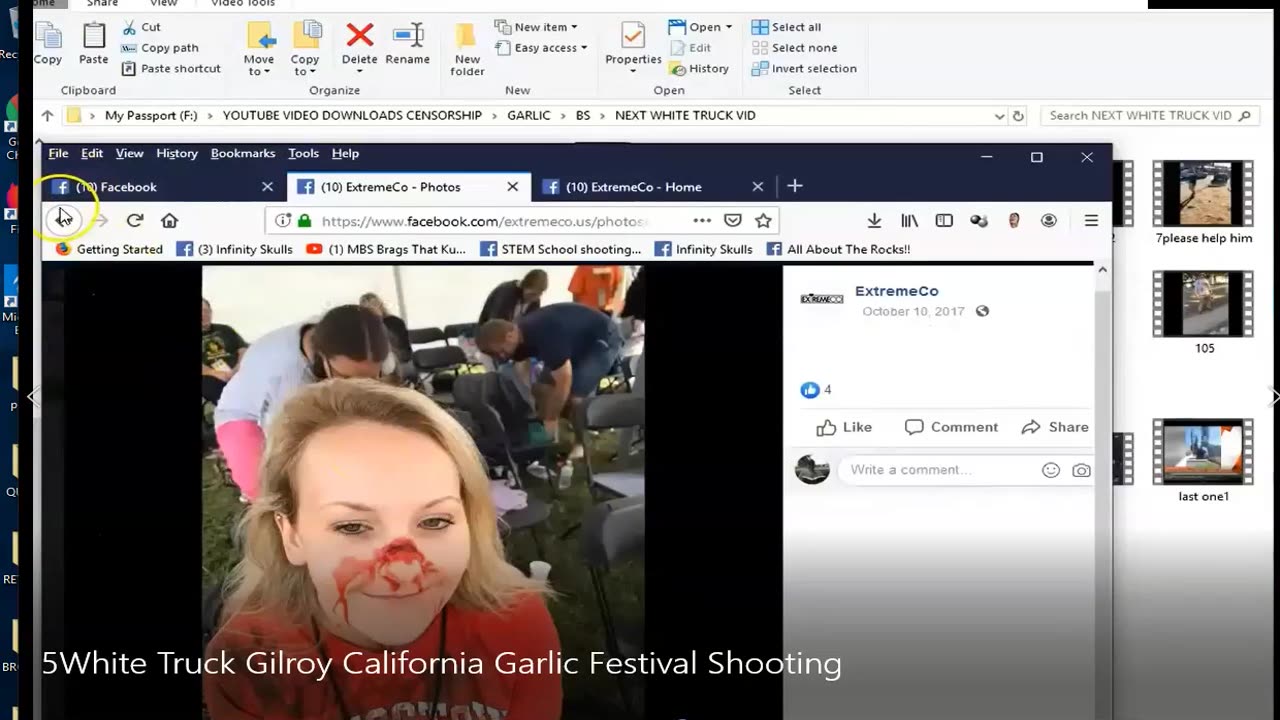This screenshot has width=1280, height=720.
Task: Click the Firefox back button
Action: pyautogui.click(x=63, y=220)
